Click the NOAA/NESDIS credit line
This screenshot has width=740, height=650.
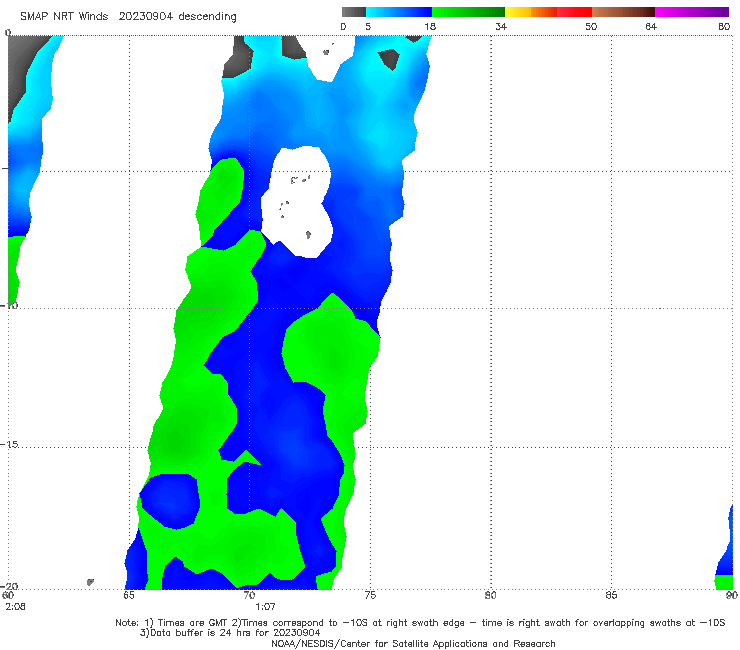click(x=413, y=643)
